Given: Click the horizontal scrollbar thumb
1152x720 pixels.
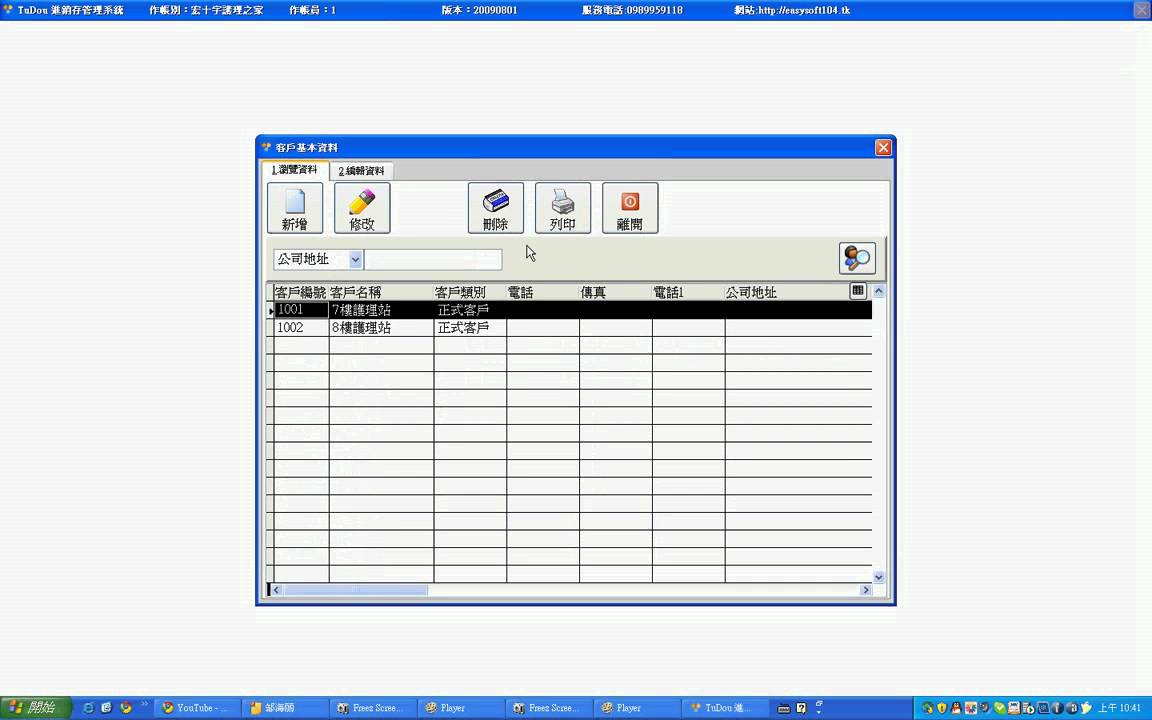Looking at the screenshot, I should pos(356,589).
